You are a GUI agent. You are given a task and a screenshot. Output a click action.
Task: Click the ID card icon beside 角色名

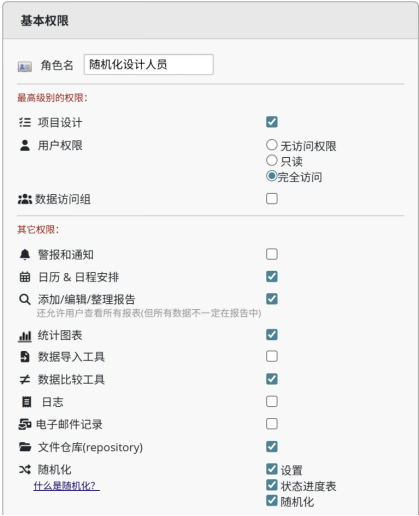coord(25,67)
